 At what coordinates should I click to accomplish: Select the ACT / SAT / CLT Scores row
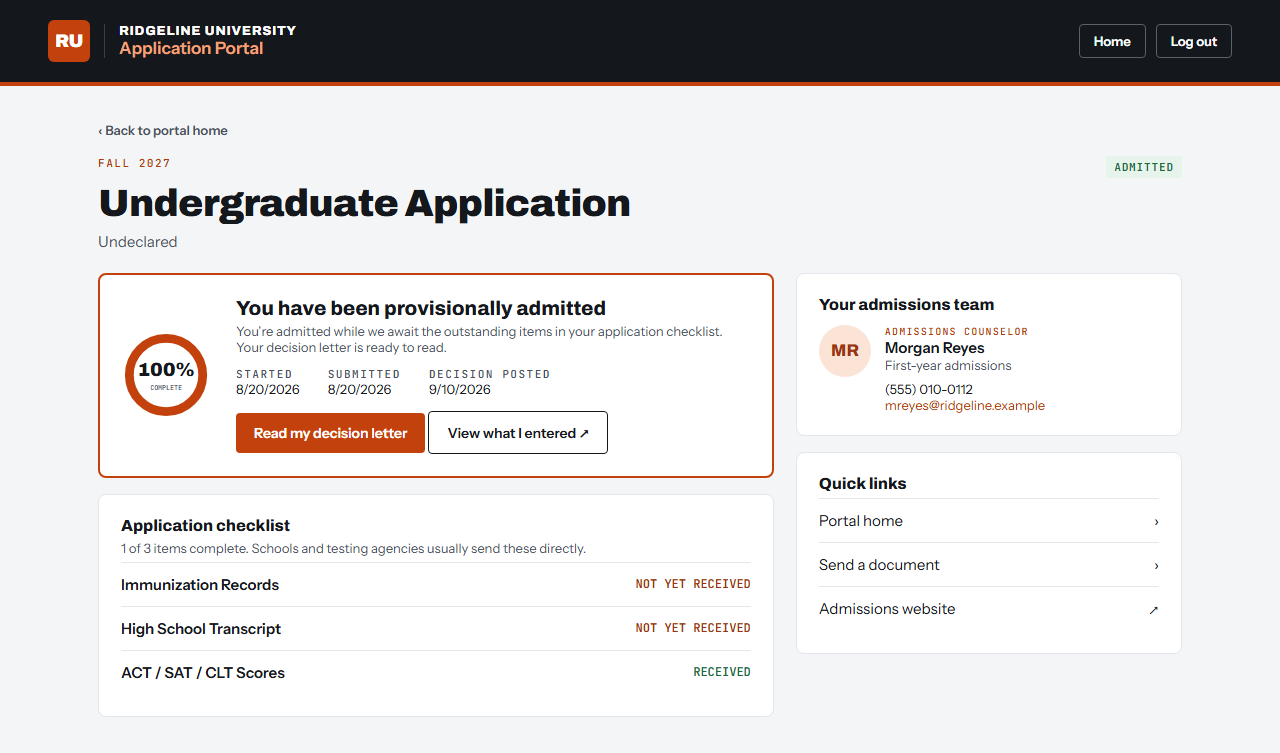coord(436,673)
